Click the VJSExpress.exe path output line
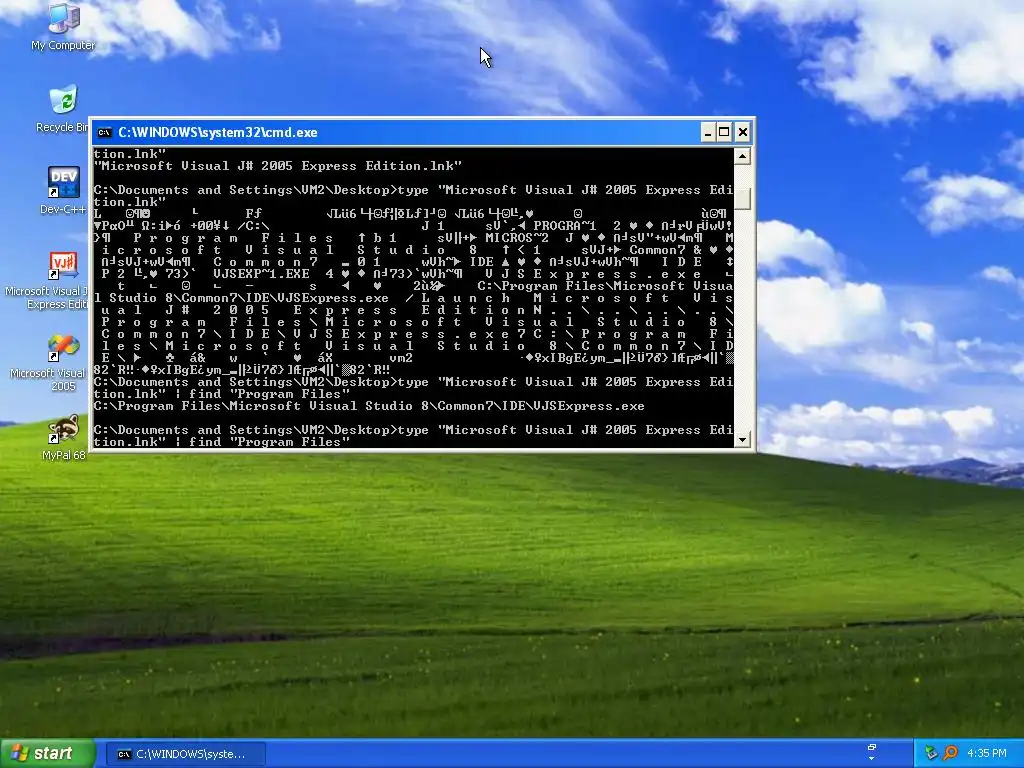Viewport: 1024px width, 768px height. tap(369, 406)
